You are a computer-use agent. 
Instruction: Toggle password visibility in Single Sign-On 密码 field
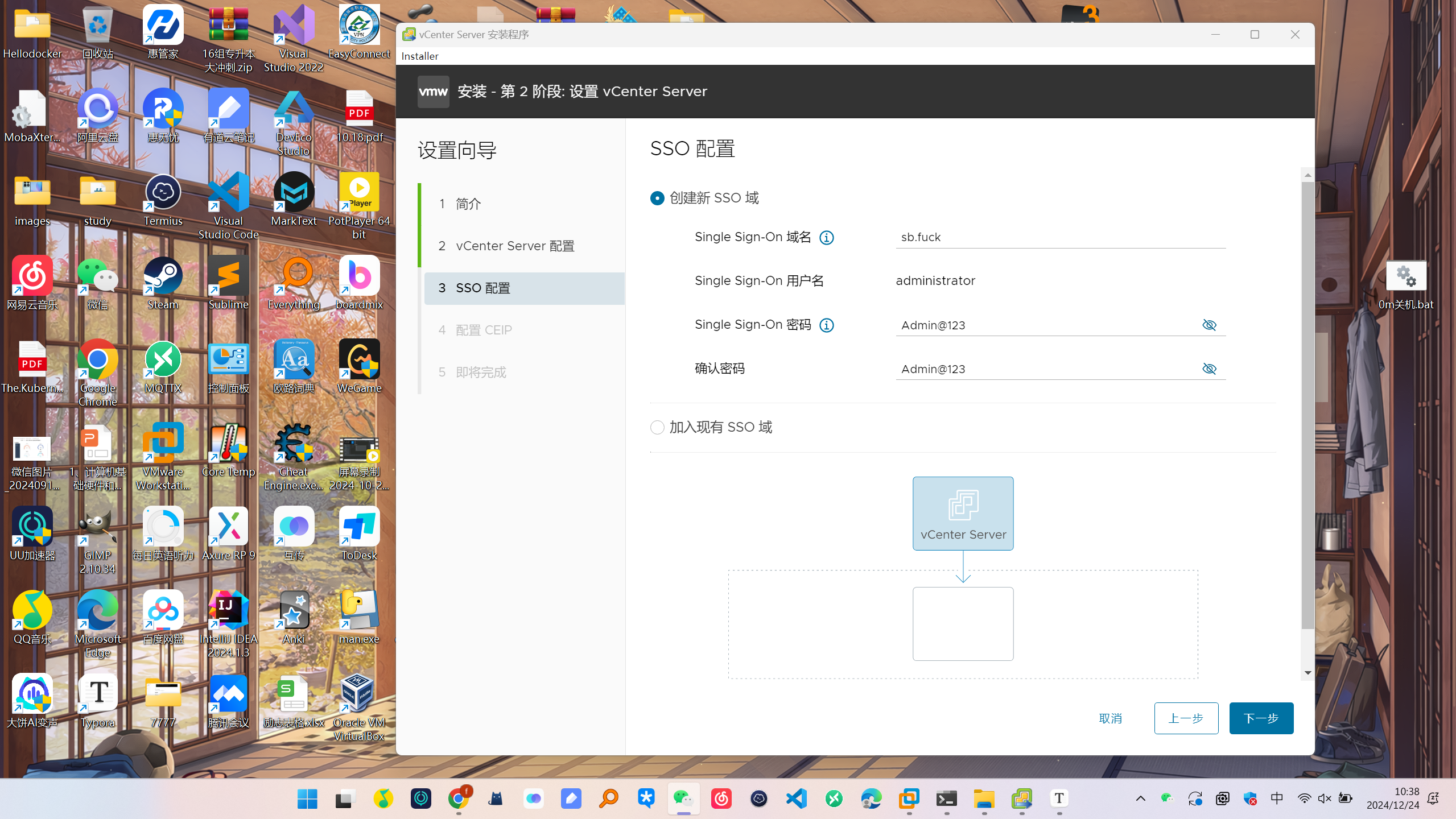[1209, 325]
